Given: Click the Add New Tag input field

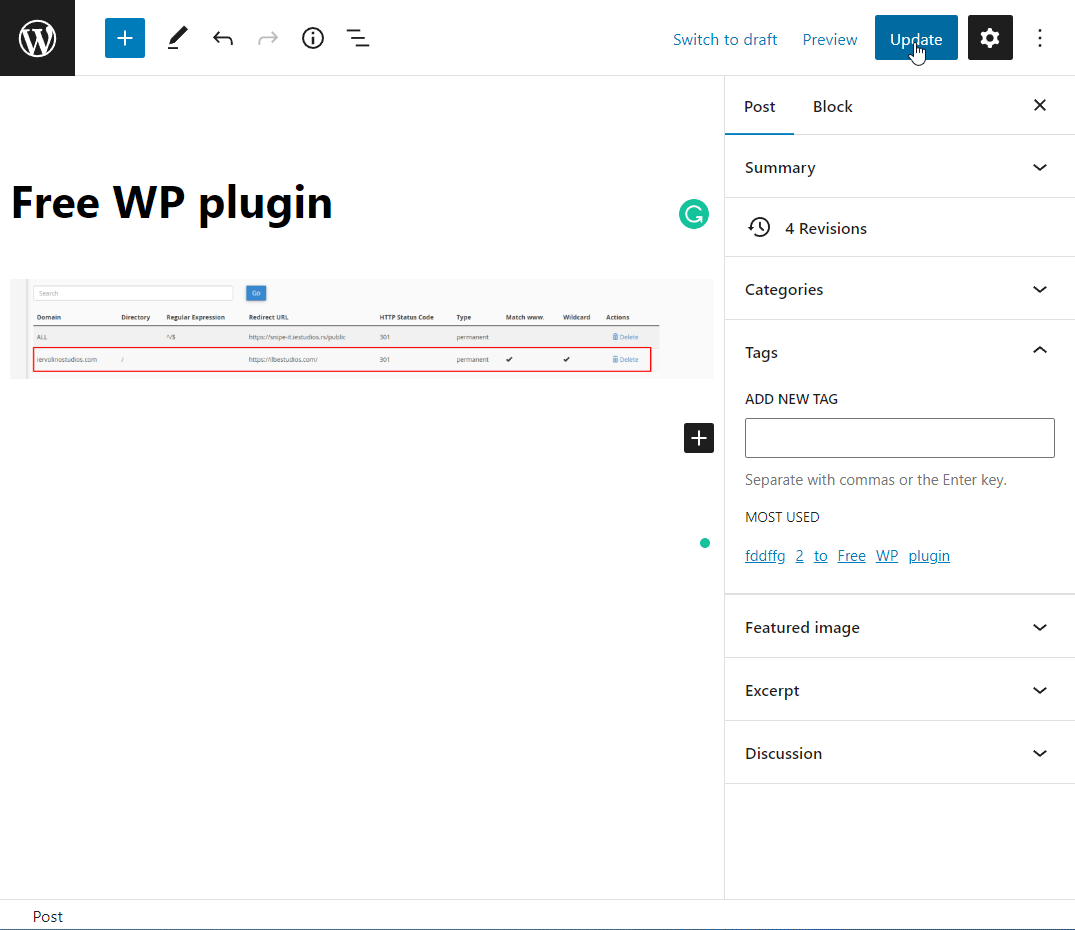Looking at the screenshot, I should click(x=899, y=438).
